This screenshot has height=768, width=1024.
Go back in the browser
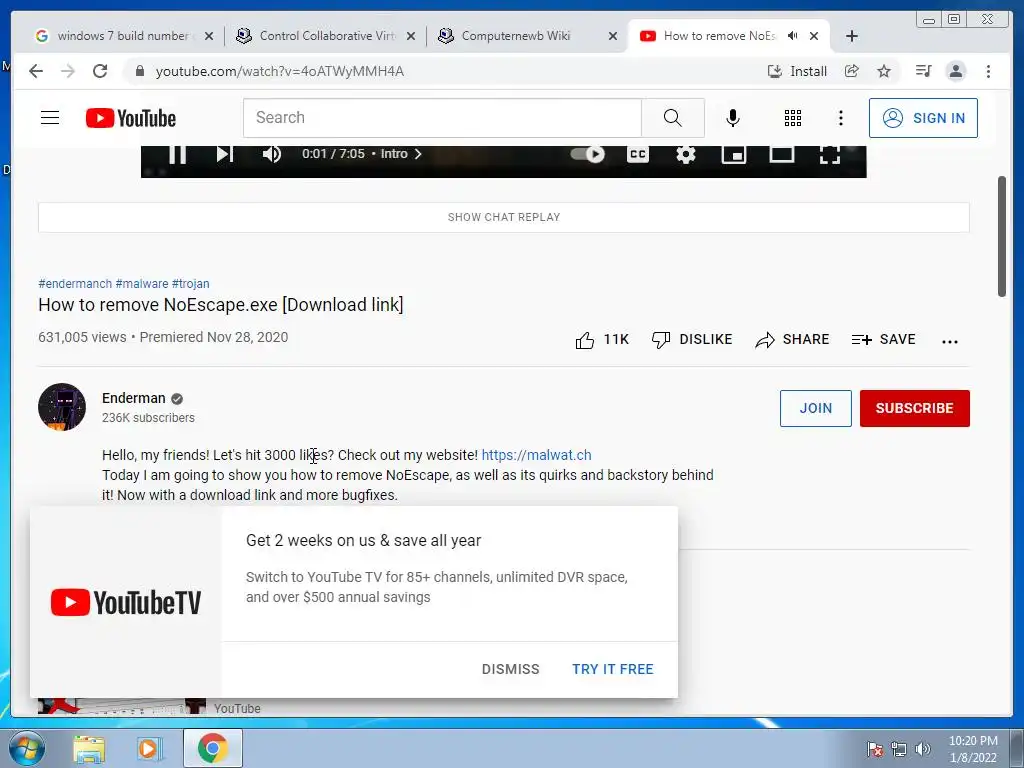(36, 71)
